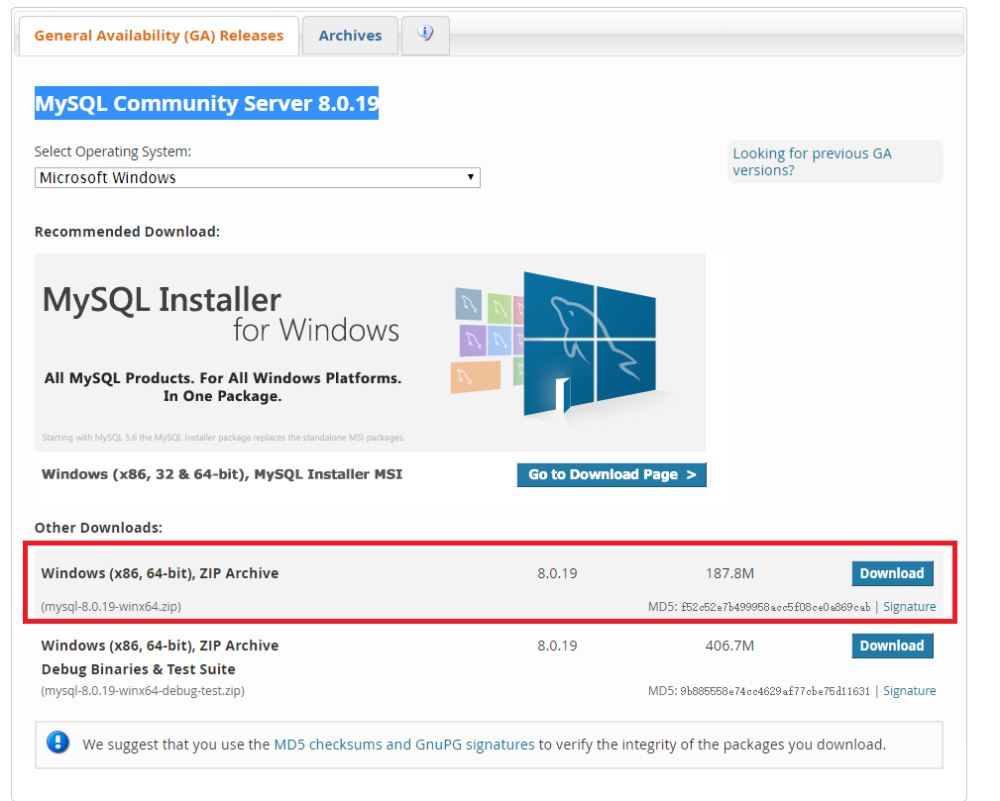Image resolution: width=1000 pixels, height=801 pixels.
Task: Click the Windows (x86, 64-bit) ZIP Archive row label
Action: pyautogui.click(x=158, y=573)
